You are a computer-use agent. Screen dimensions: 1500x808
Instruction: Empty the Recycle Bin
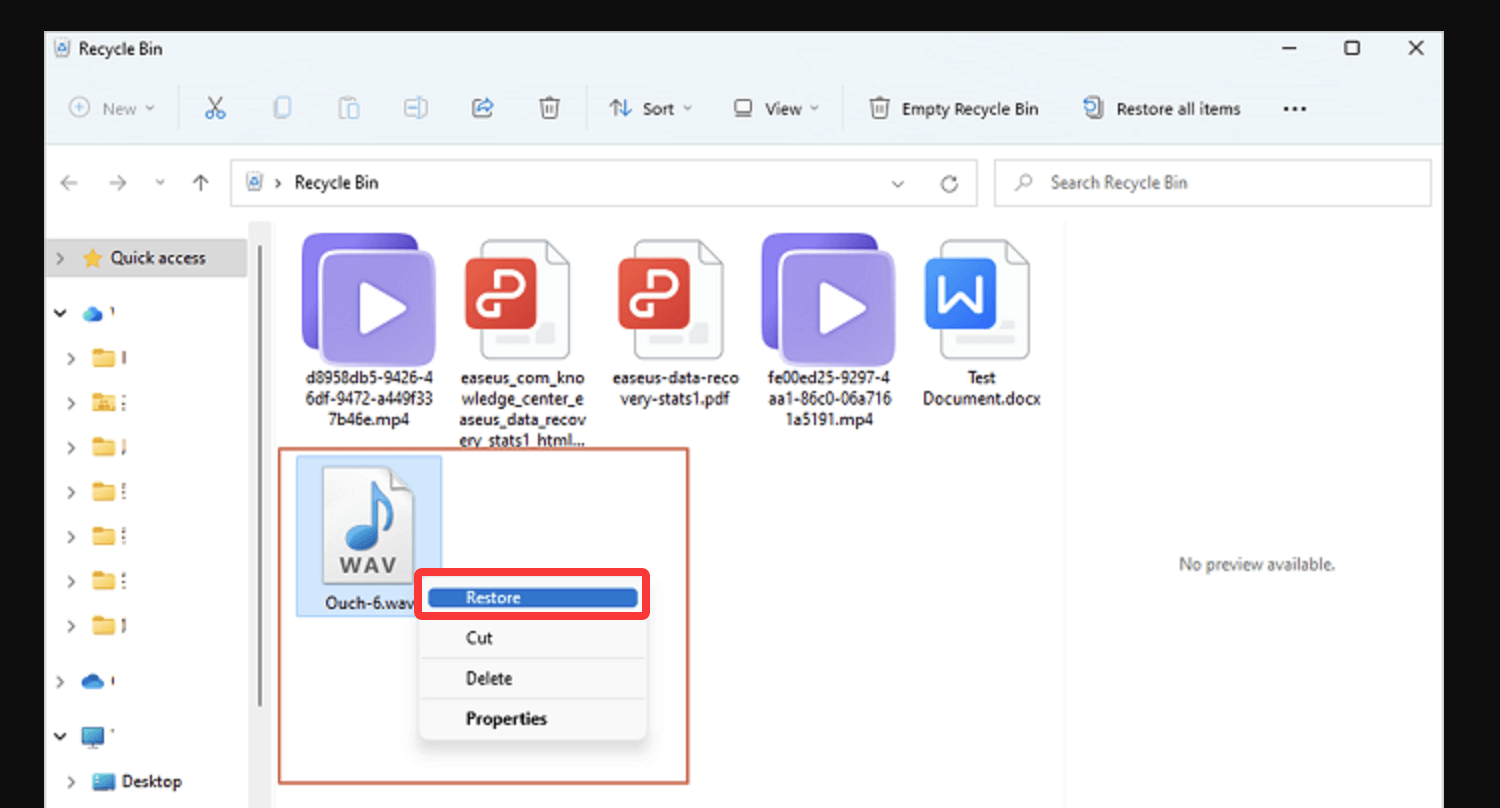tap(952, 108)
